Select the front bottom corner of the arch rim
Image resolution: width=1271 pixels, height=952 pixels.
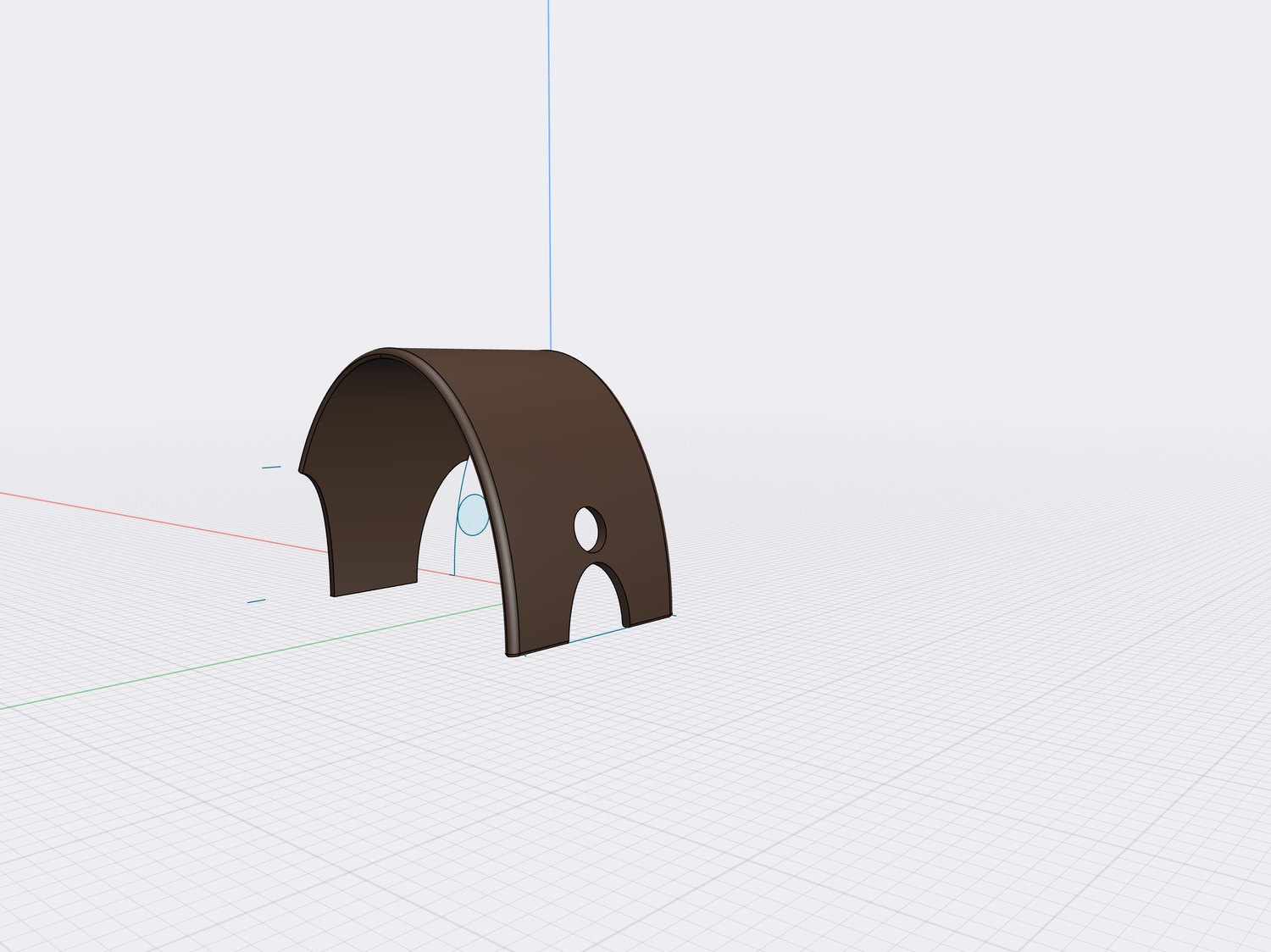click(x=511, y=654)
